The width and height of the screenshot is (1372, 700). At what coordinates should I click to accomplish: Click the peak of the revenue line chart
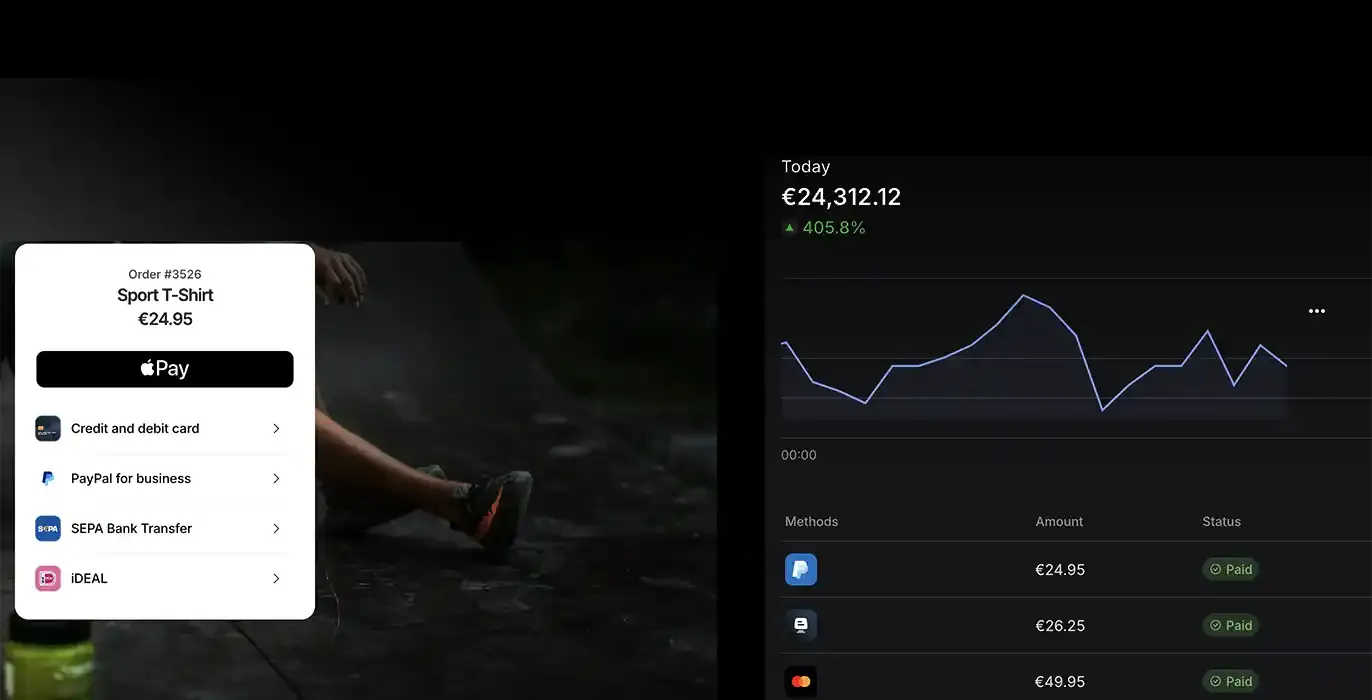pyautogui.click(x=1023, y=295)
